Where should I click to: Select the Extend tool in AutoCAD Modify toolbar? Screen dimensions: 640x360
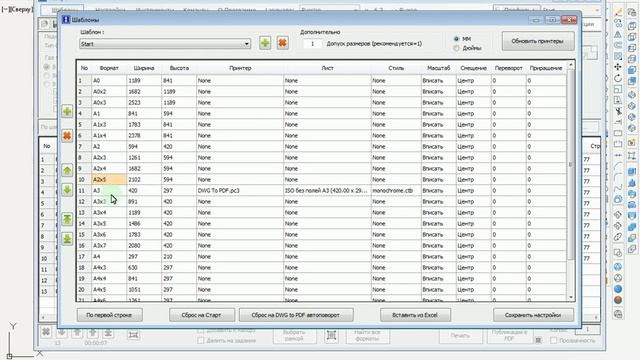618,122
